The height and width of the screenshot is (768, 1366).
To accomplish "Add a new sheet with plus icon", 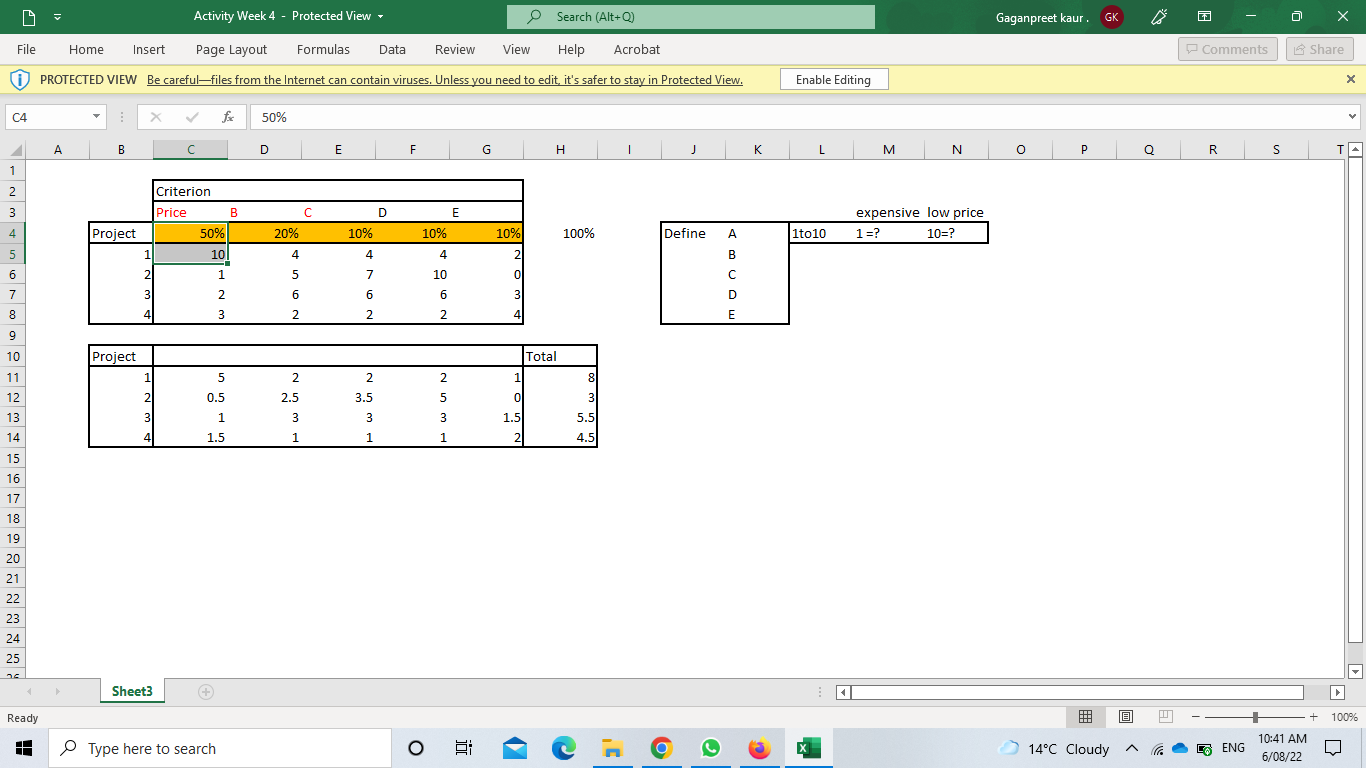I will [x=206, y=691].
